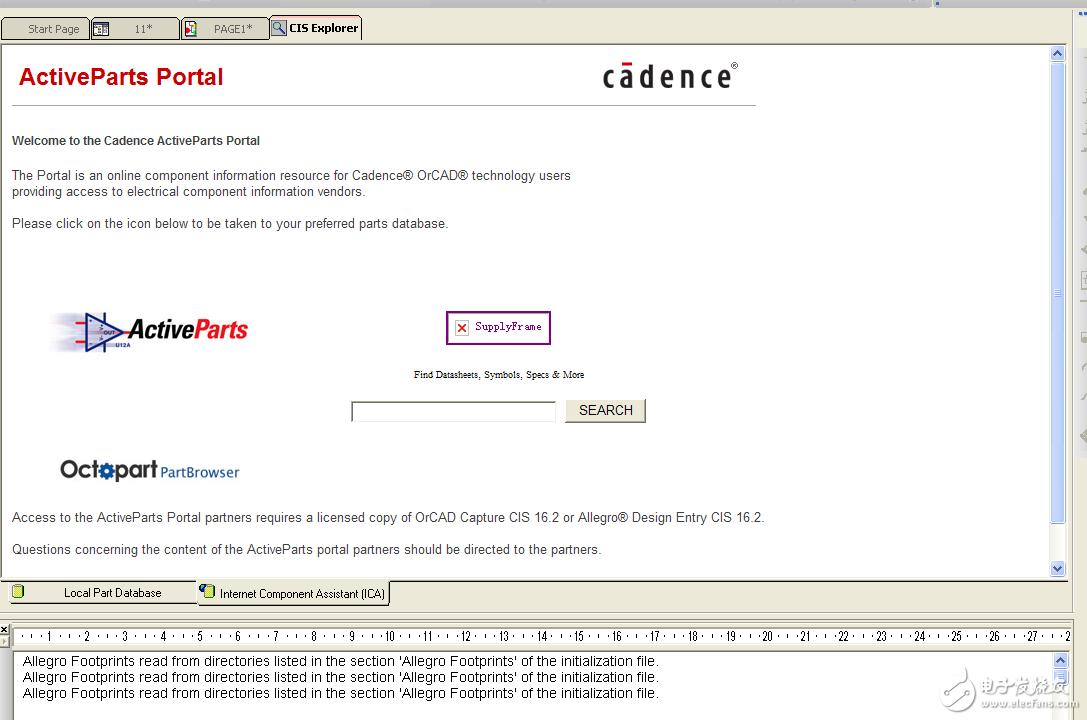Open the Octopart PartBrowser logo link

150,471
